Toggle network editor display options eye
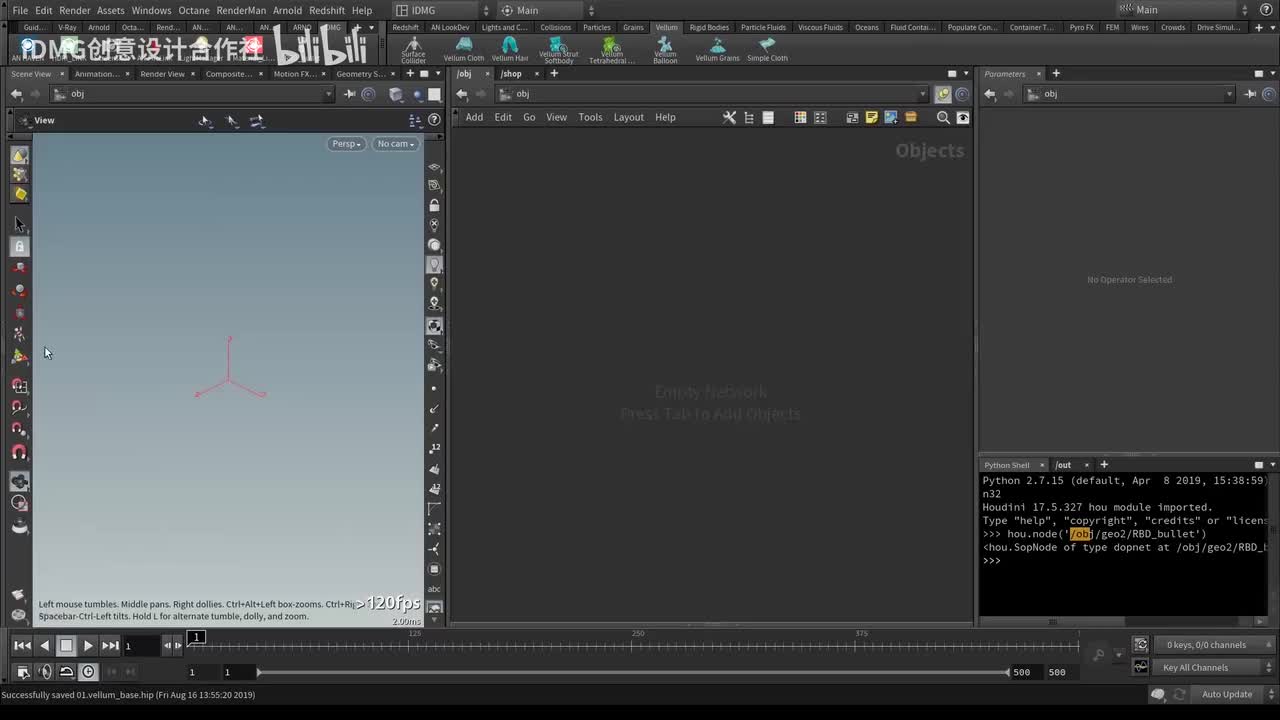The image size is (1280, 720). tap(963, 117)
